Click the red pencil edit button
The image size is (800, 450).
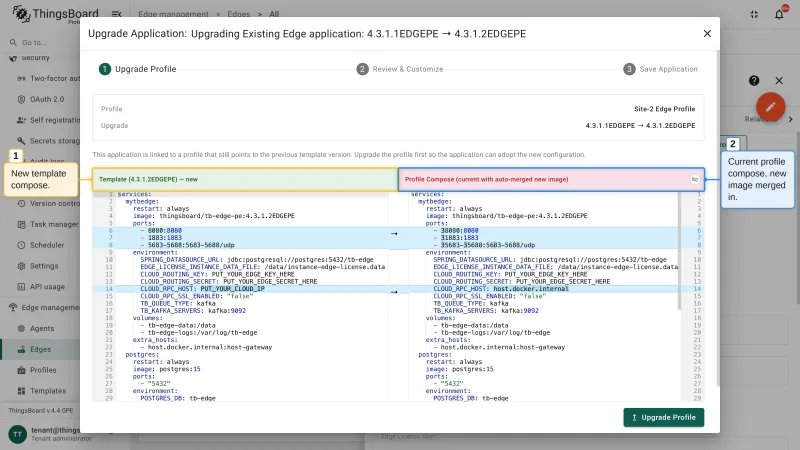[770, 107]
